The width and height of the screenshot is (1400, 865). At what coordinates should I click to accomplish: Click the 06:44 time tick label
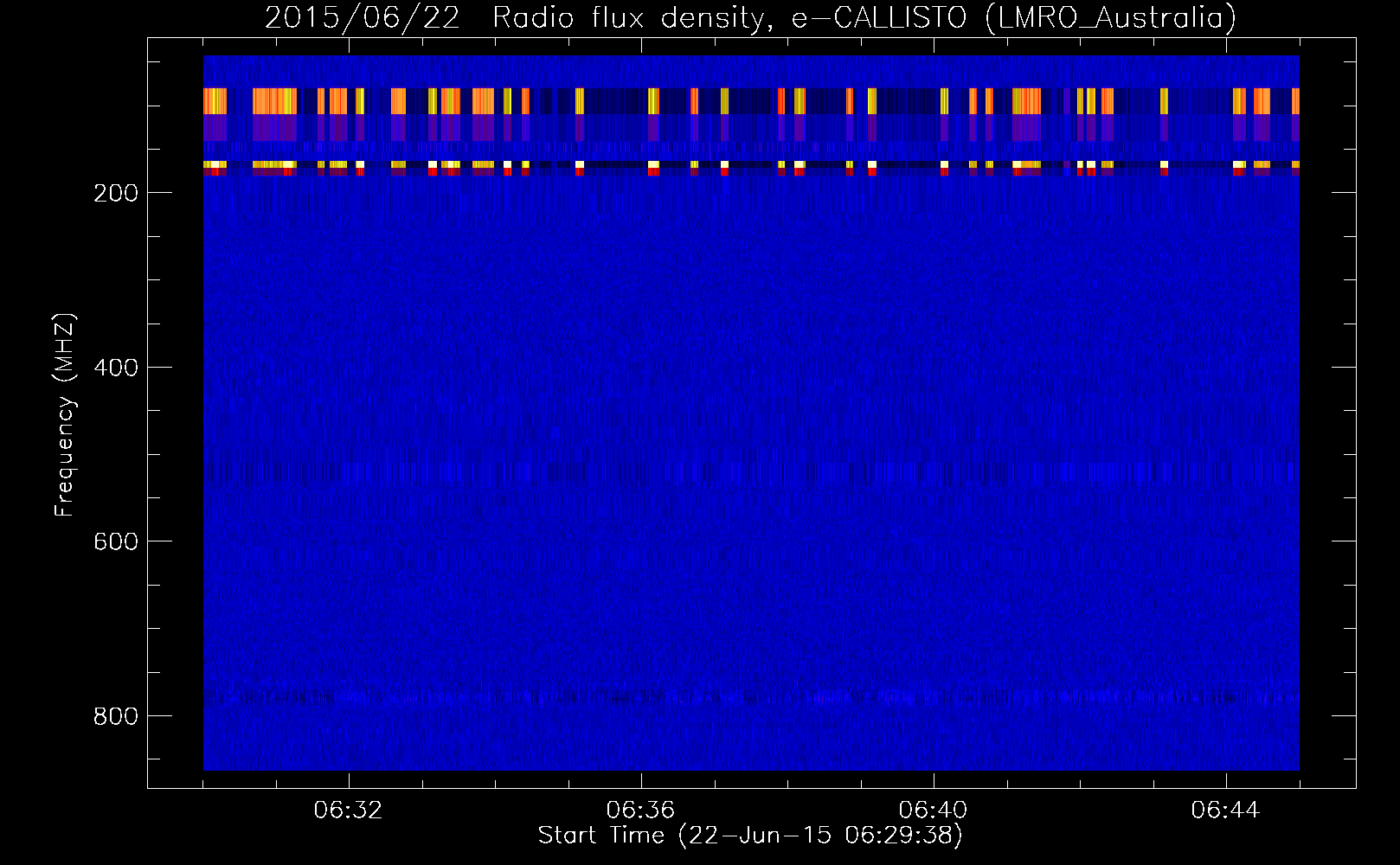[1226, 811]
